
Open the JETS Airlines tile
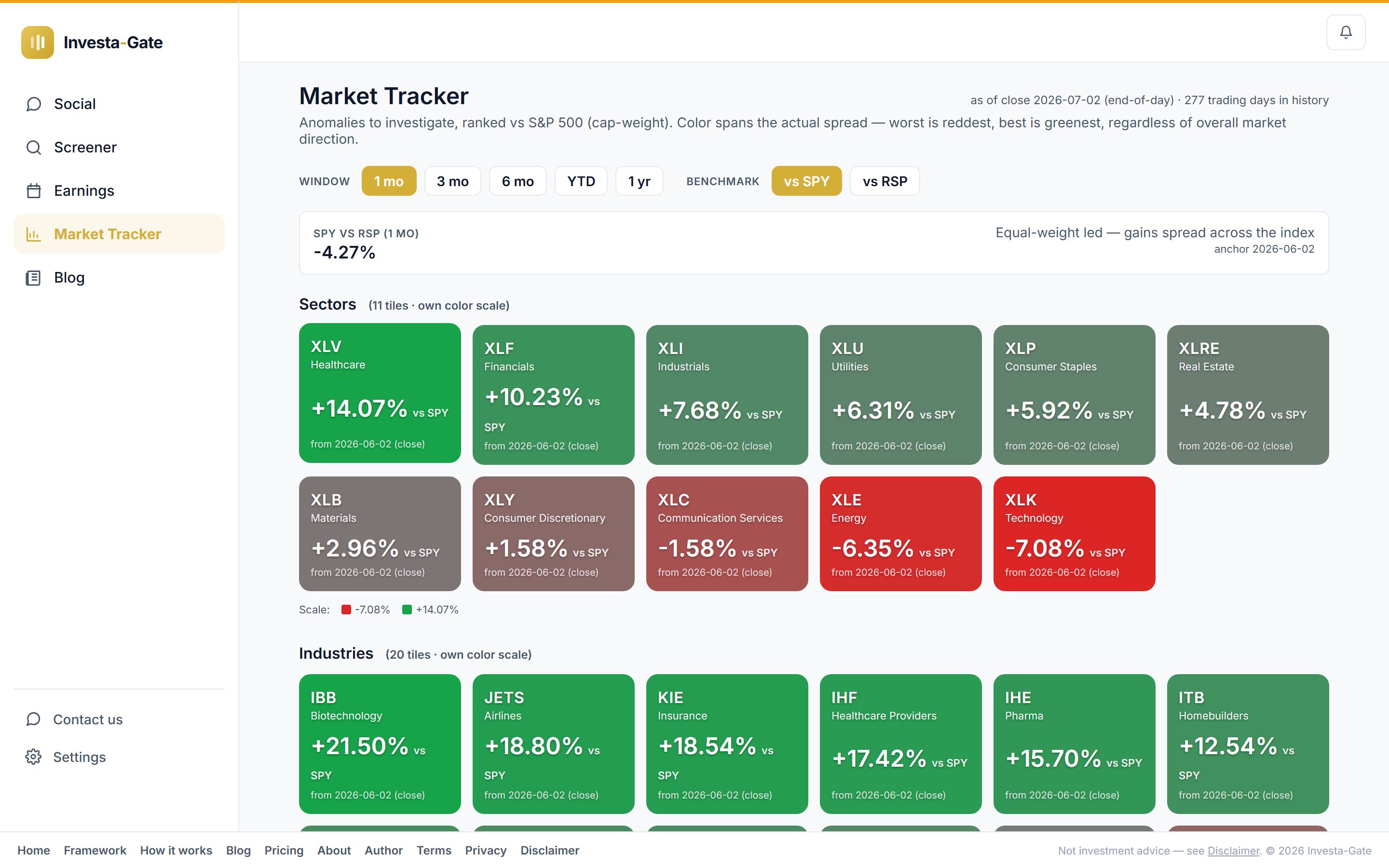click(x=553, y=744)
